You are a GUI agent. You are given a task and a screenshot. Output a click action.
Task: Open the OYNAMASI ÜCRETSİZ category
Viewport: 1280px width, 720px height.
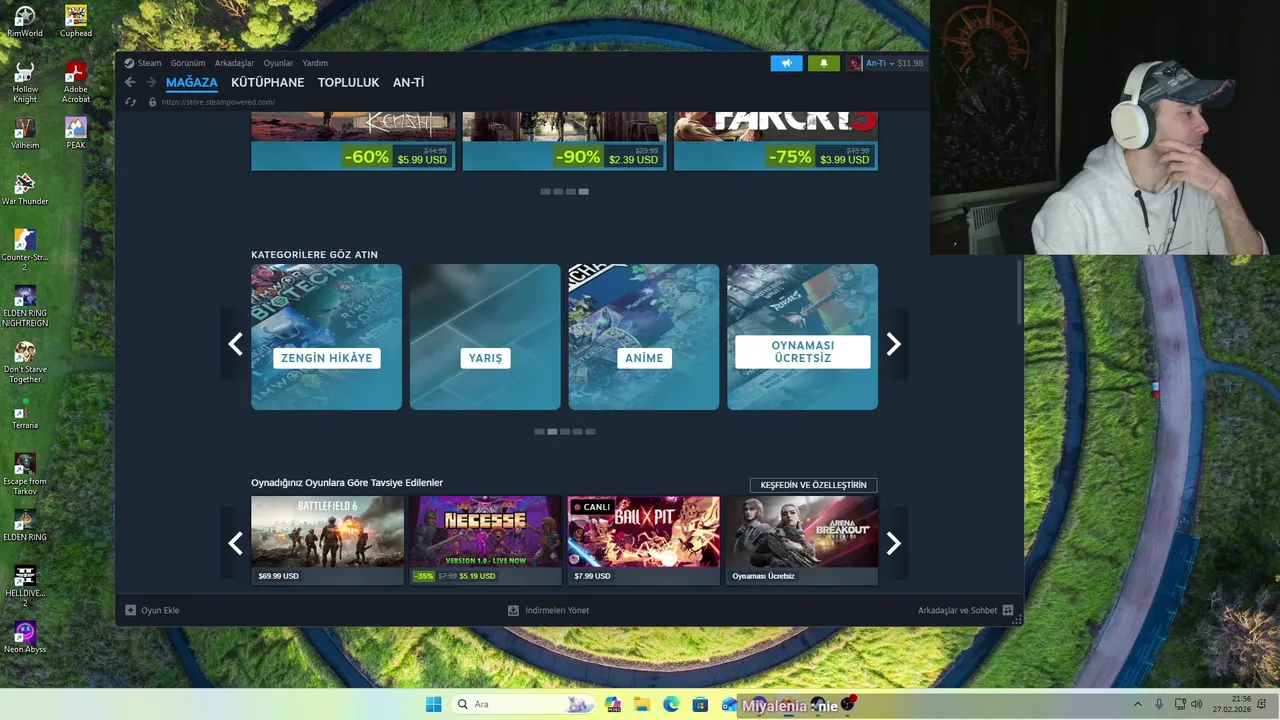(x=802, y=337)
